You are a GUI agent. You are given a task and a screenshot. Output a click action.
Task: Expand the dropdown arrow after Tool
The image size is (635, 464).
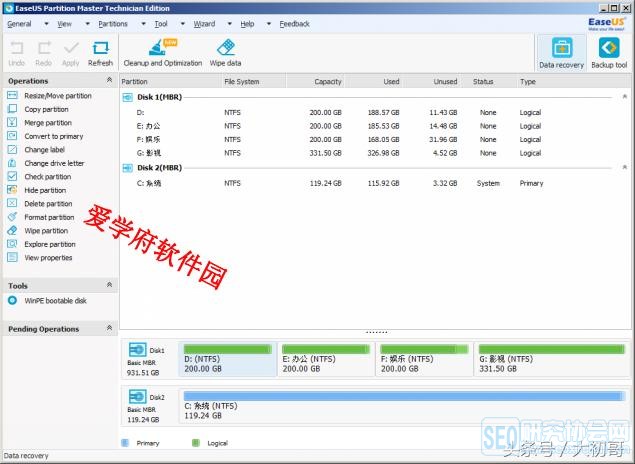point(183,24)
